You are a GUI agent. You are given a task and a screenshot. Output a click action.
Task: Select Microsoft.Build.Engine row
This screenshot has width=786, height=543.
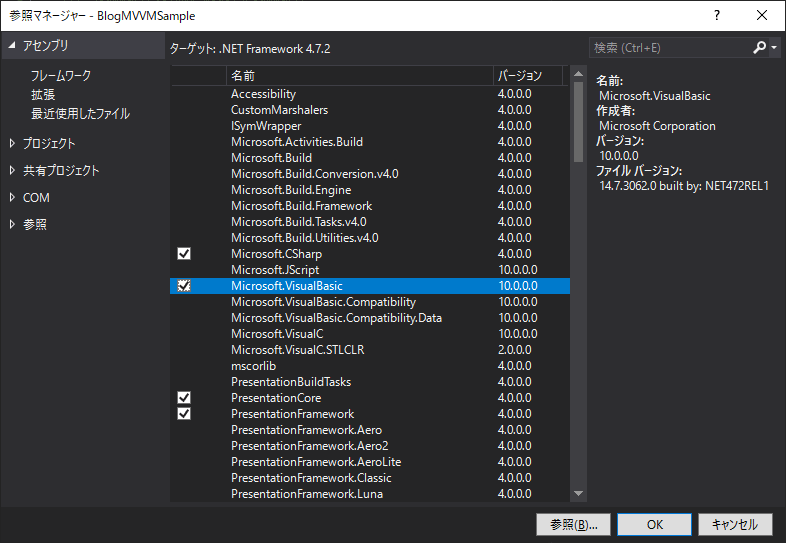pos(370,190)
